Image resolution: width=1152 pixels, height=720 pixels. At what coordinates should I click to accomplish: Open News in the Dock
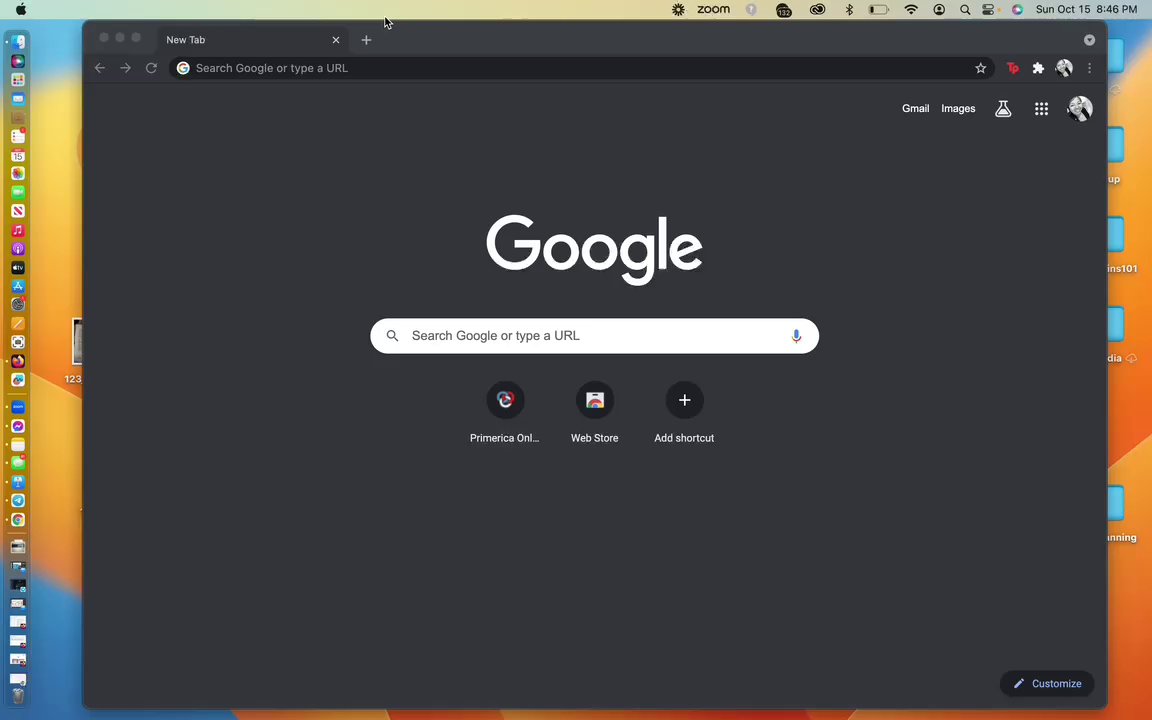click(x=18, y=211)
